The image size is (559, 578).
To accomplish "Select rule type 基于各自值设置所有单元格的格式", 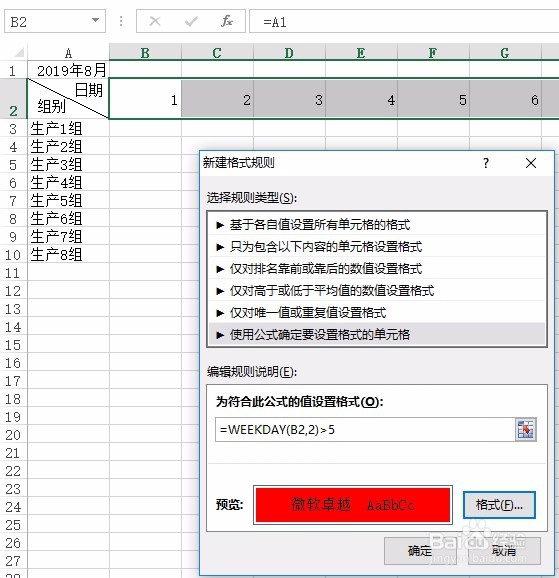I will (x=377, y=224).
